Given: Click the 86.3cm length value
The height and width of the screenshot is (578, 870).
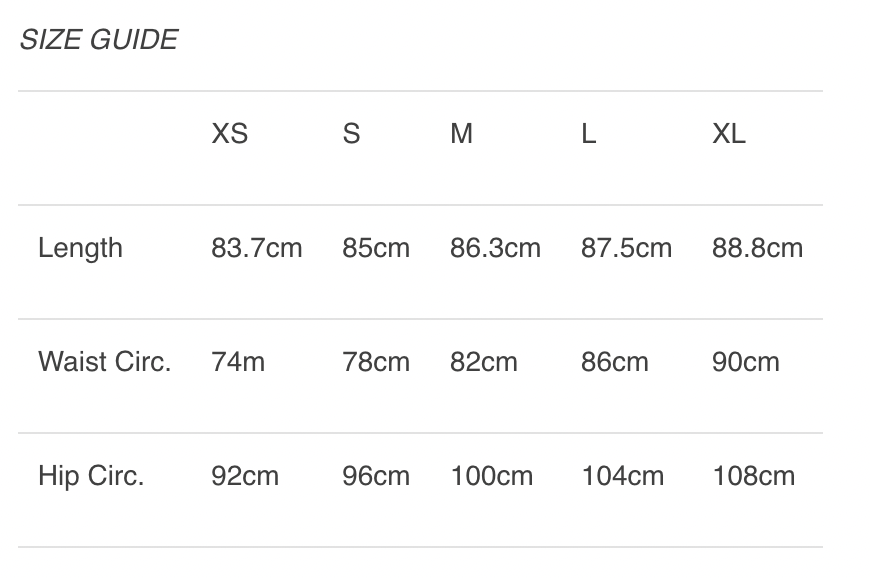Looking at the screenshot, I should tap(495, 248).
